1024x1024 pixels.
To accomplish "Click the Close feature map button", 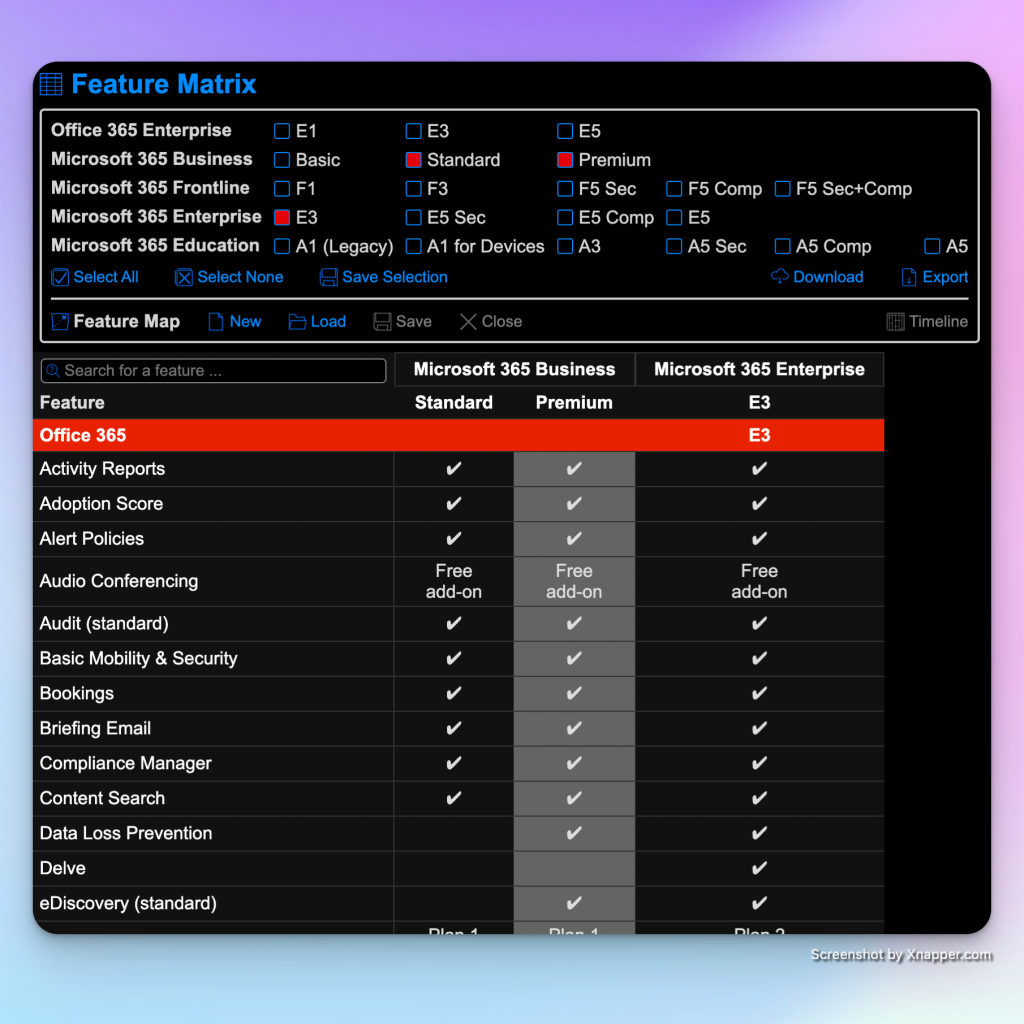I will (x=491, y=322).
